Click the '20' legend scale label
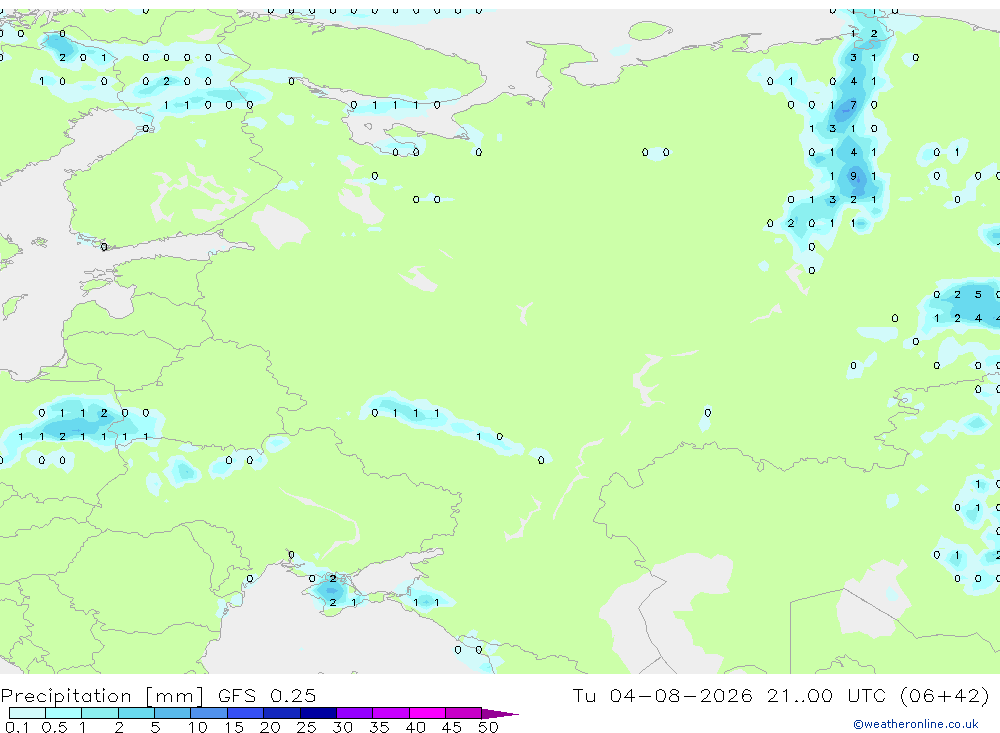 click(x=270, y=727)
